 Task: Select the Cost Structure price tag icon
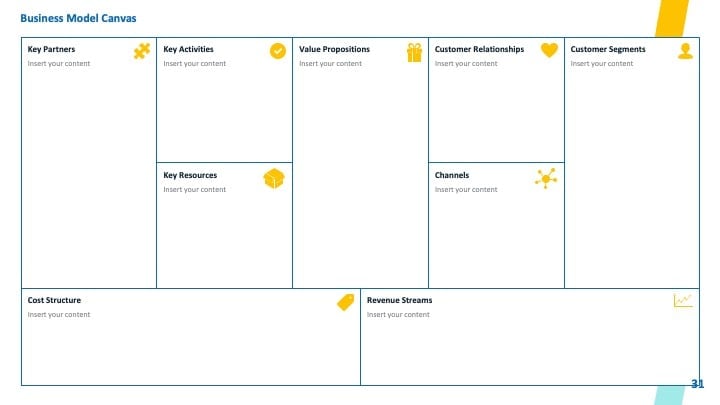pos(346,302)
